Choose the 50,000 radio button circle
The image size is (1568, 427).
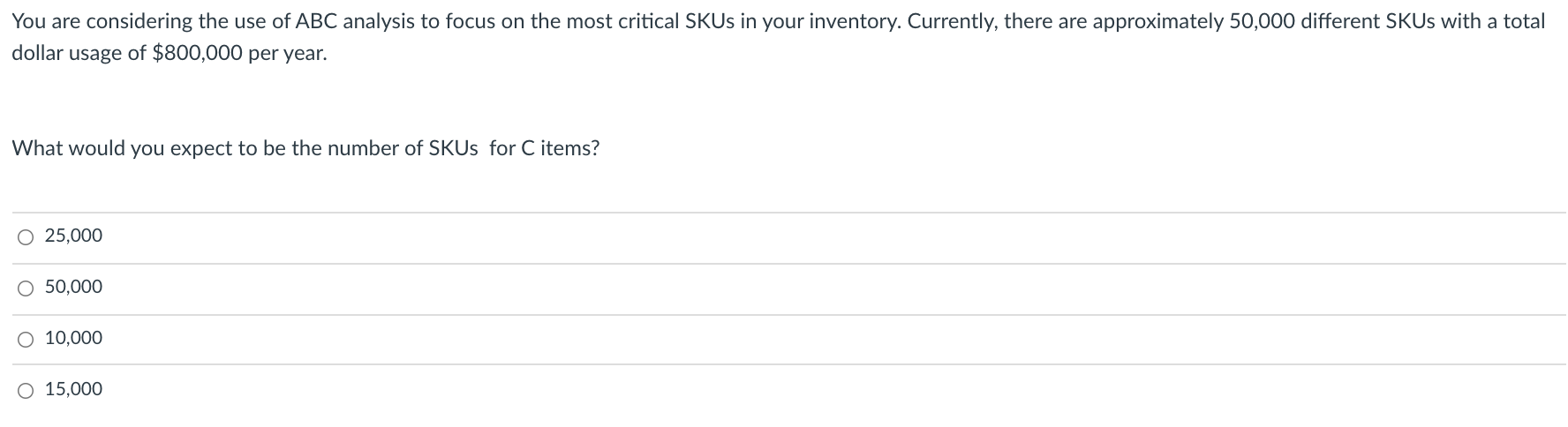pos(26,288)
